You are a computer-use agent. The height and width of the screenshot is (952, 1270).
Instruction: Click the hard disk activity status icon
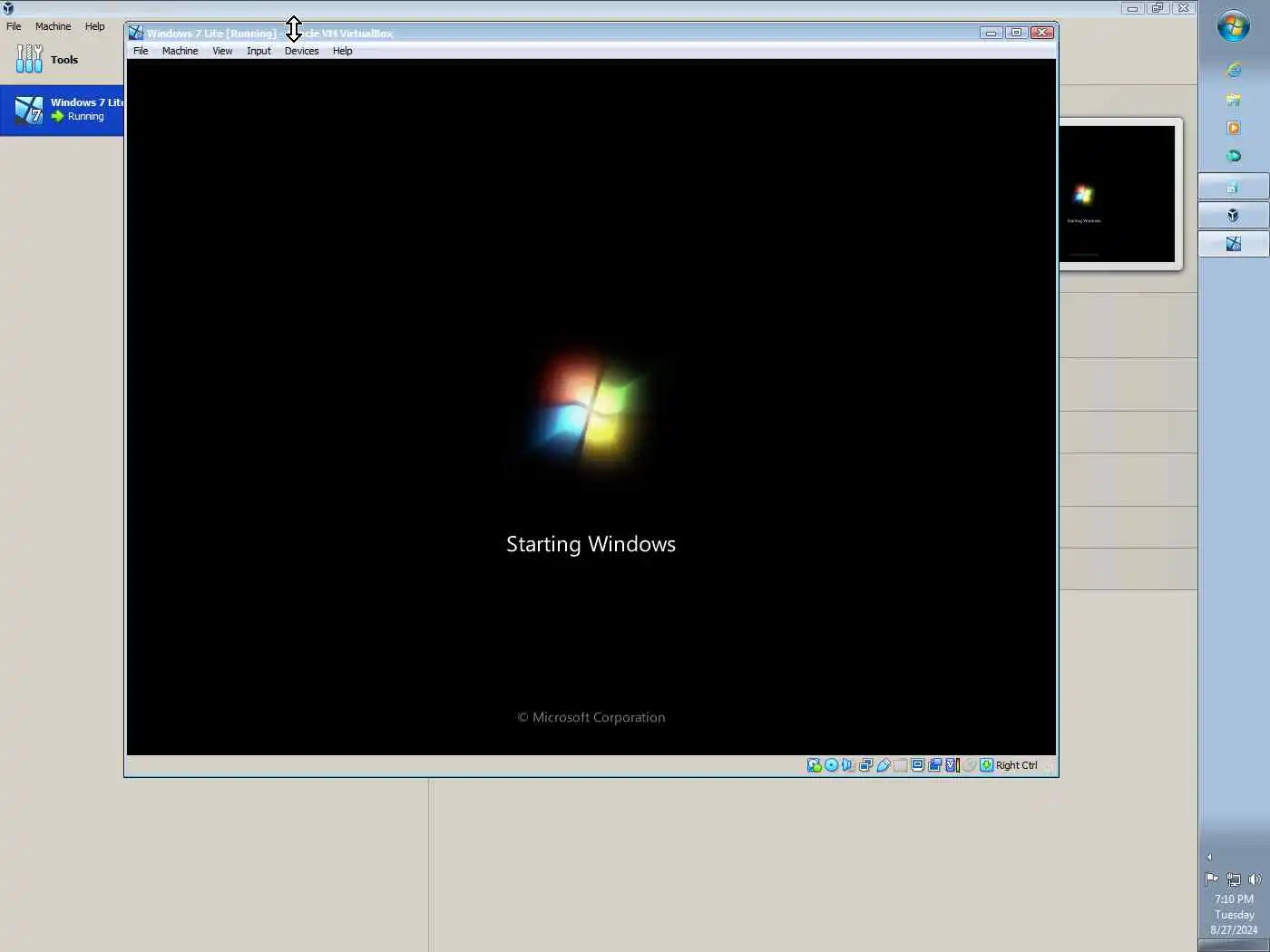pyautogui.click(x=815, y=765)
